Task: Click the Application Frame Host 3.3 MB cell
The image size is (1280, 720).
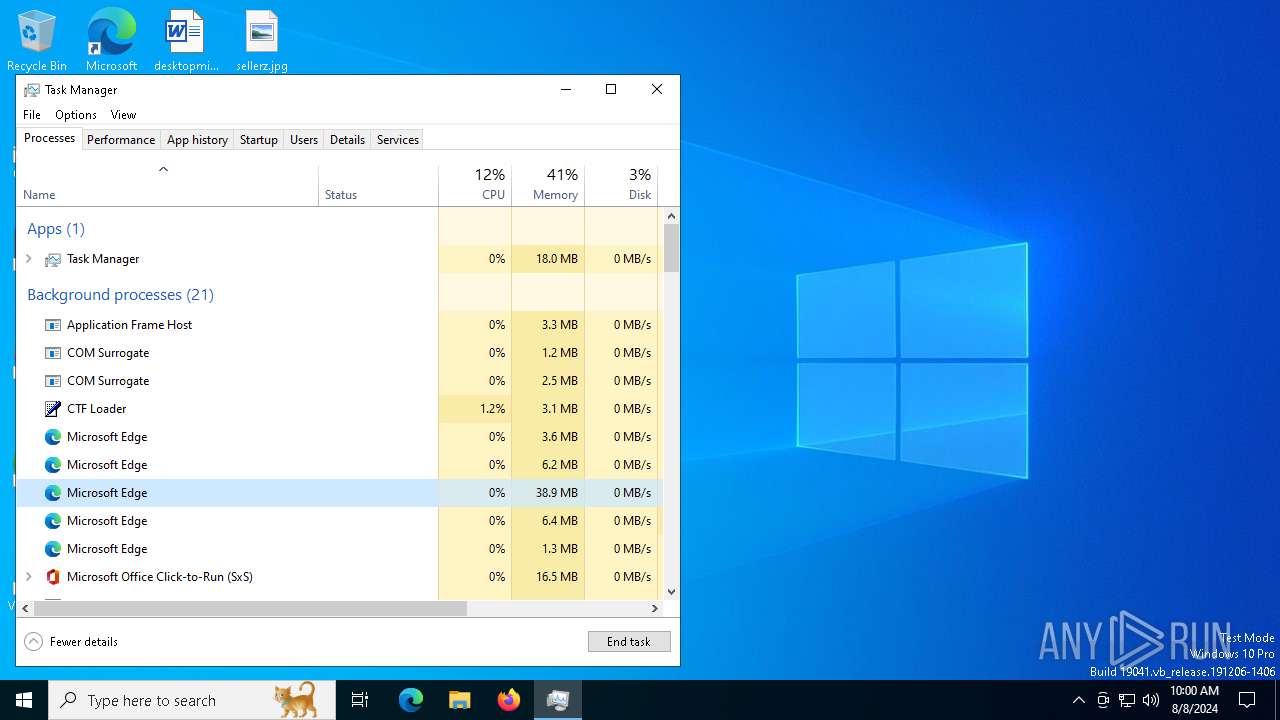Action: (548, 325)
